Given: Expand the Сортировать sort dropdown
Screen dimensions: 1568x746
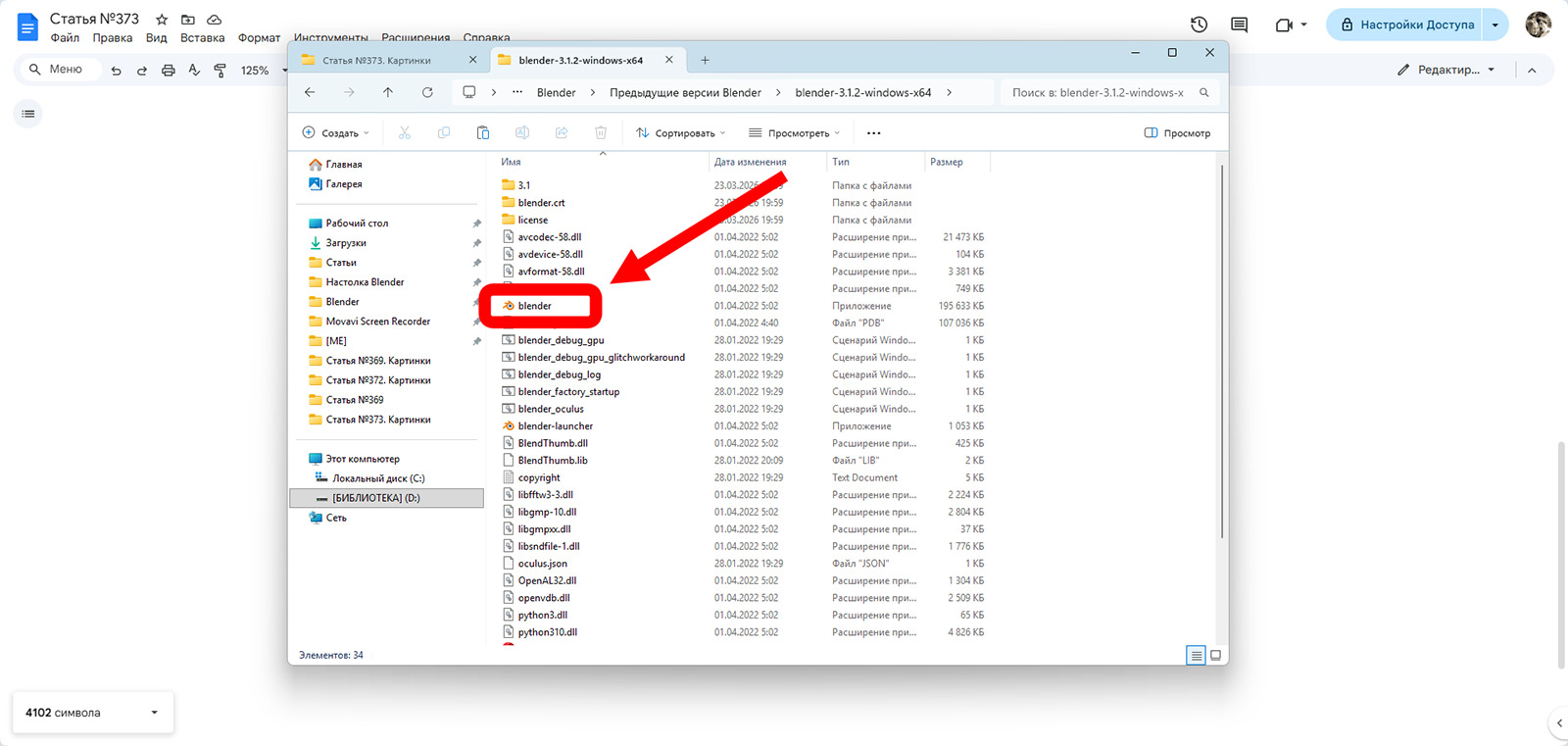Looking at the screenshot, I should [681, 133].
